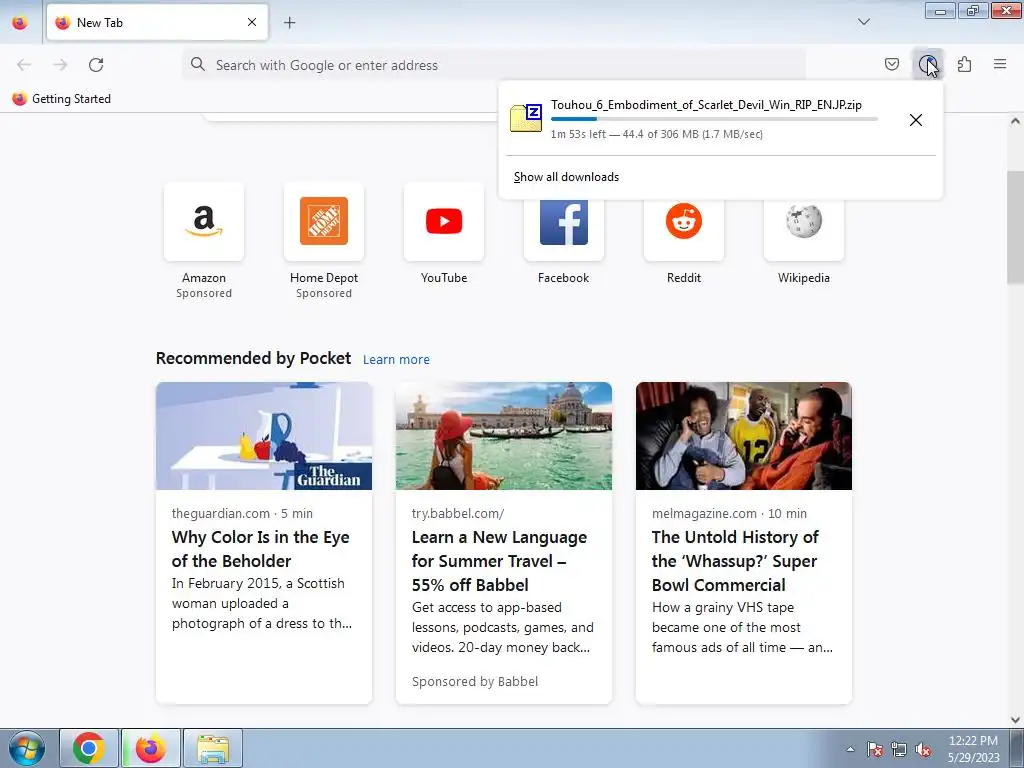Click the melmagazine.com source text

[x=704, y=513]
